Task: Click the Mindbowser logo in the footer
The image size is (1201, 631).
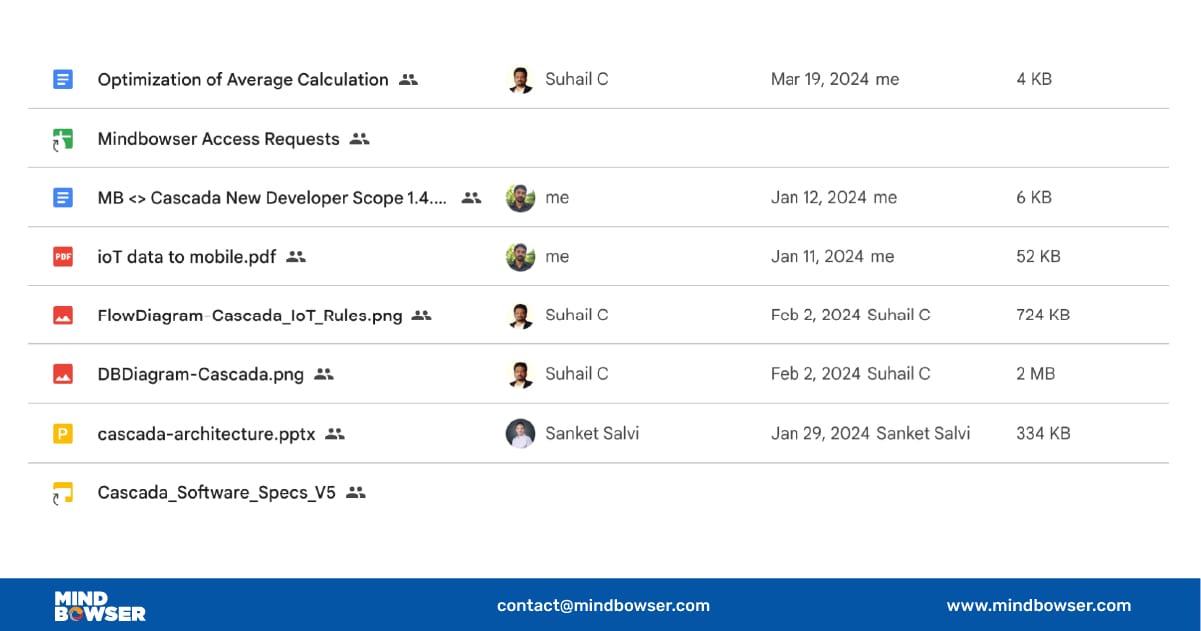Action: point(99,605)
